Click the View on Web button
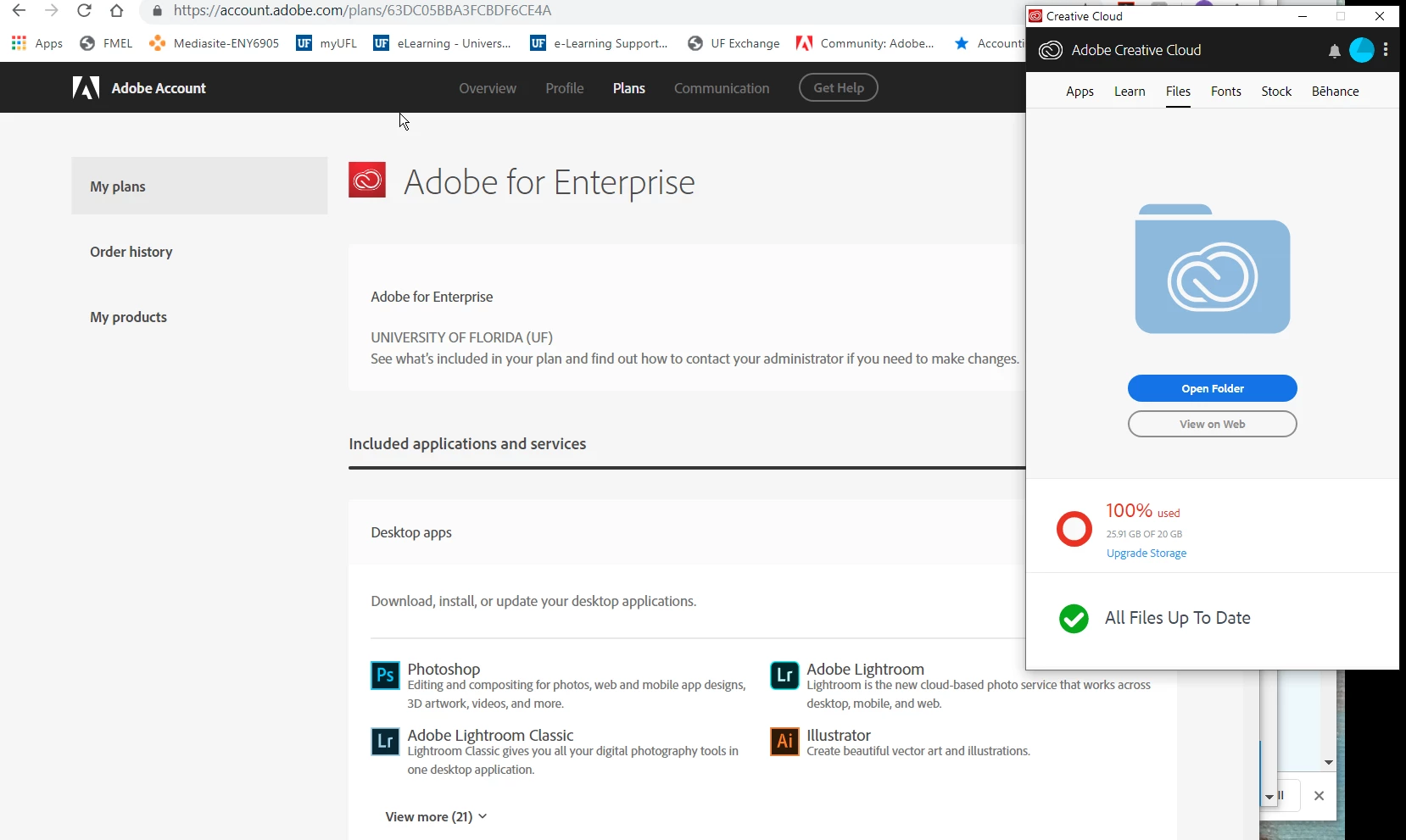Viewport: 1406px width, 840px height. pyautogui.click(x=1213, y=424)
